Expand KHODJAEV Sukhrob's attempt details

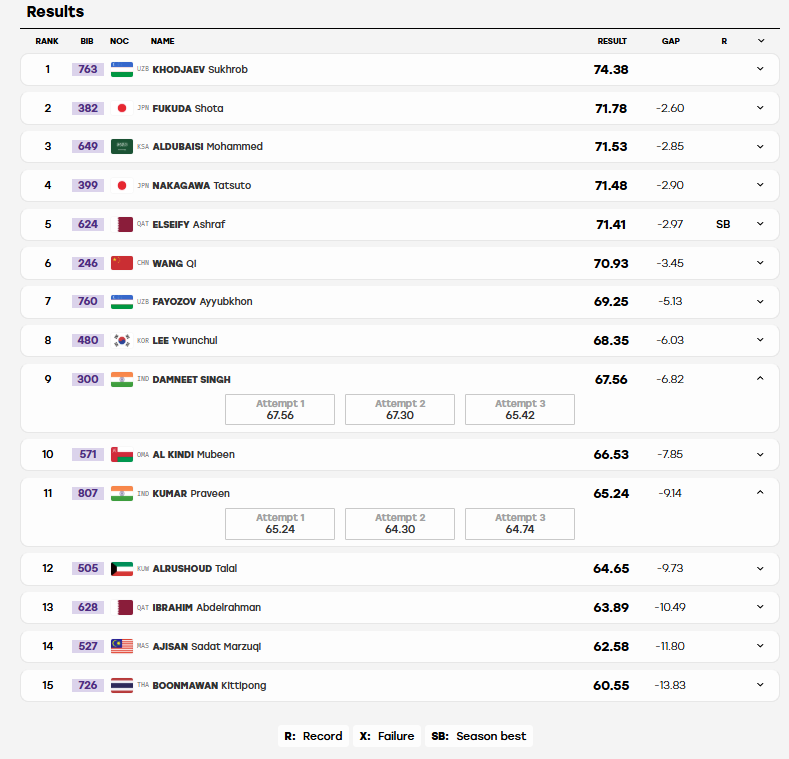point(760,69)
